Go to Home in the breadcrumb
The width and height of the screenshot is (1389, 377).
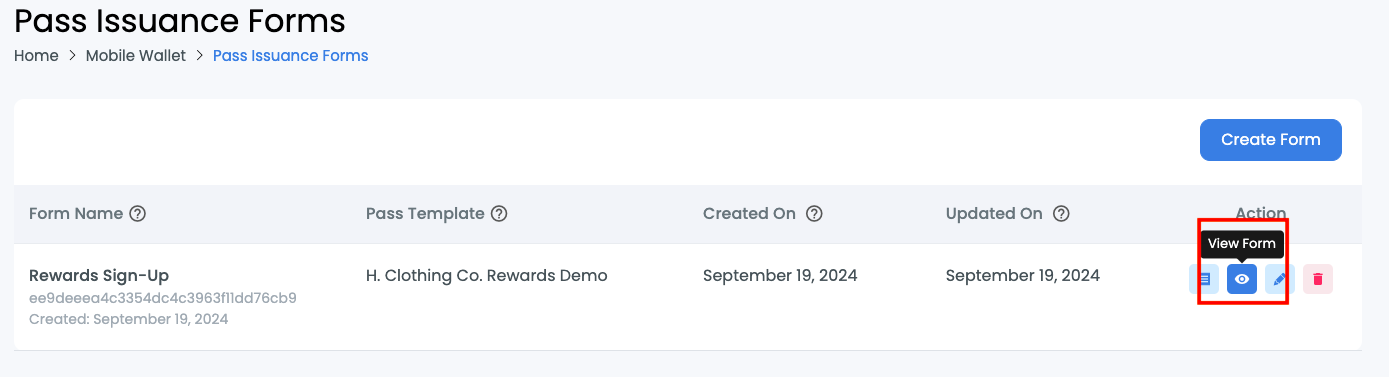coord(36,56)
